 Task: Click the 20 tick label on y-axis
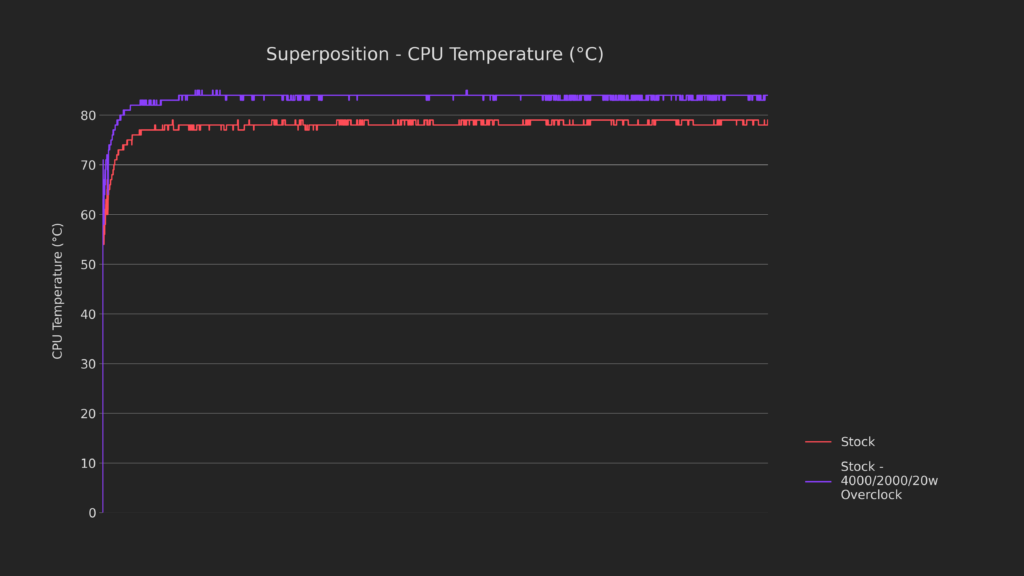click(88, 414)
